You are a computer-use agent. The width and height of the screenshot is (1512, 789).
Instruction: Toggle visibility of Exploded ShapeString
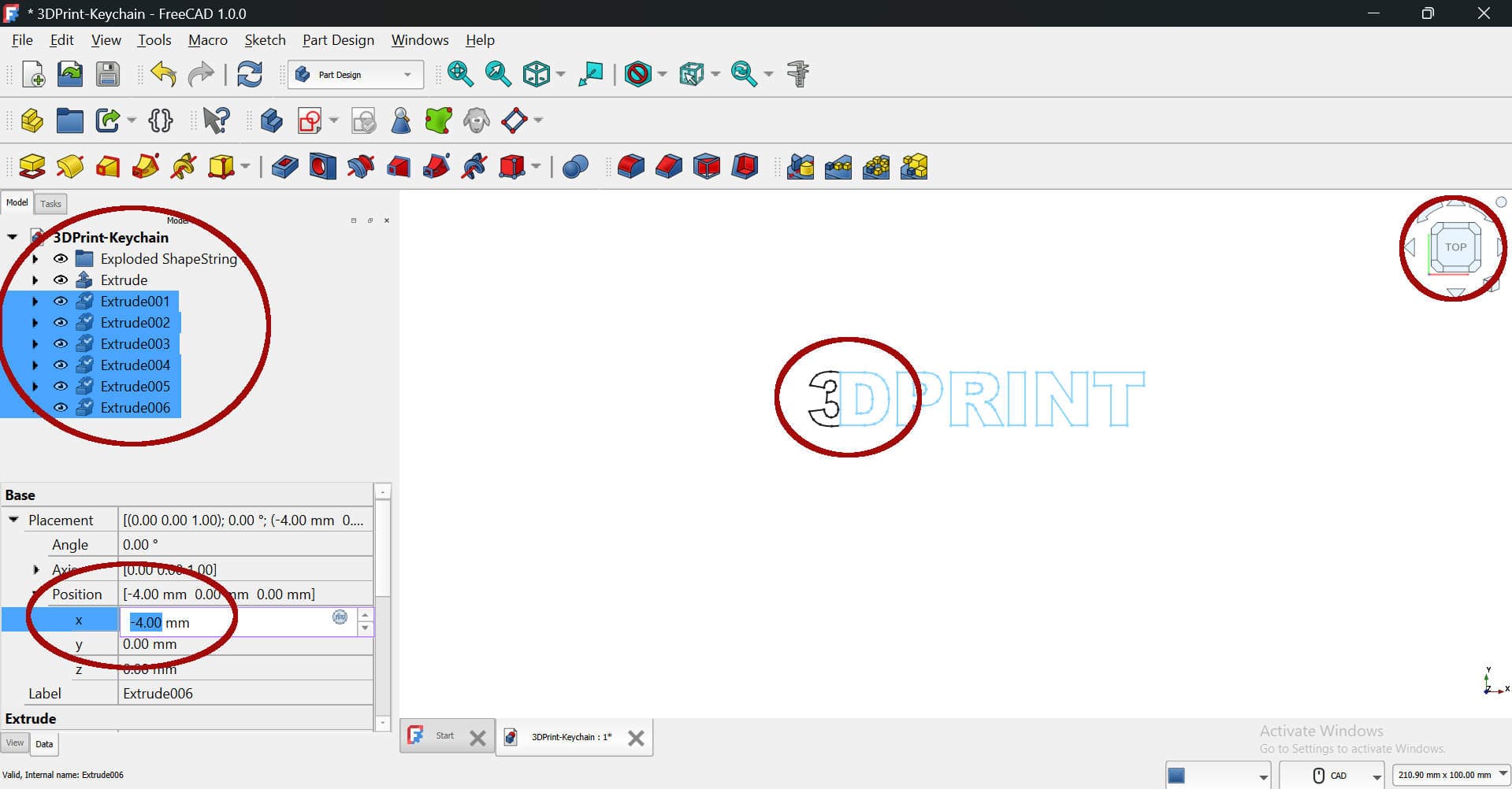coord(61,258)
